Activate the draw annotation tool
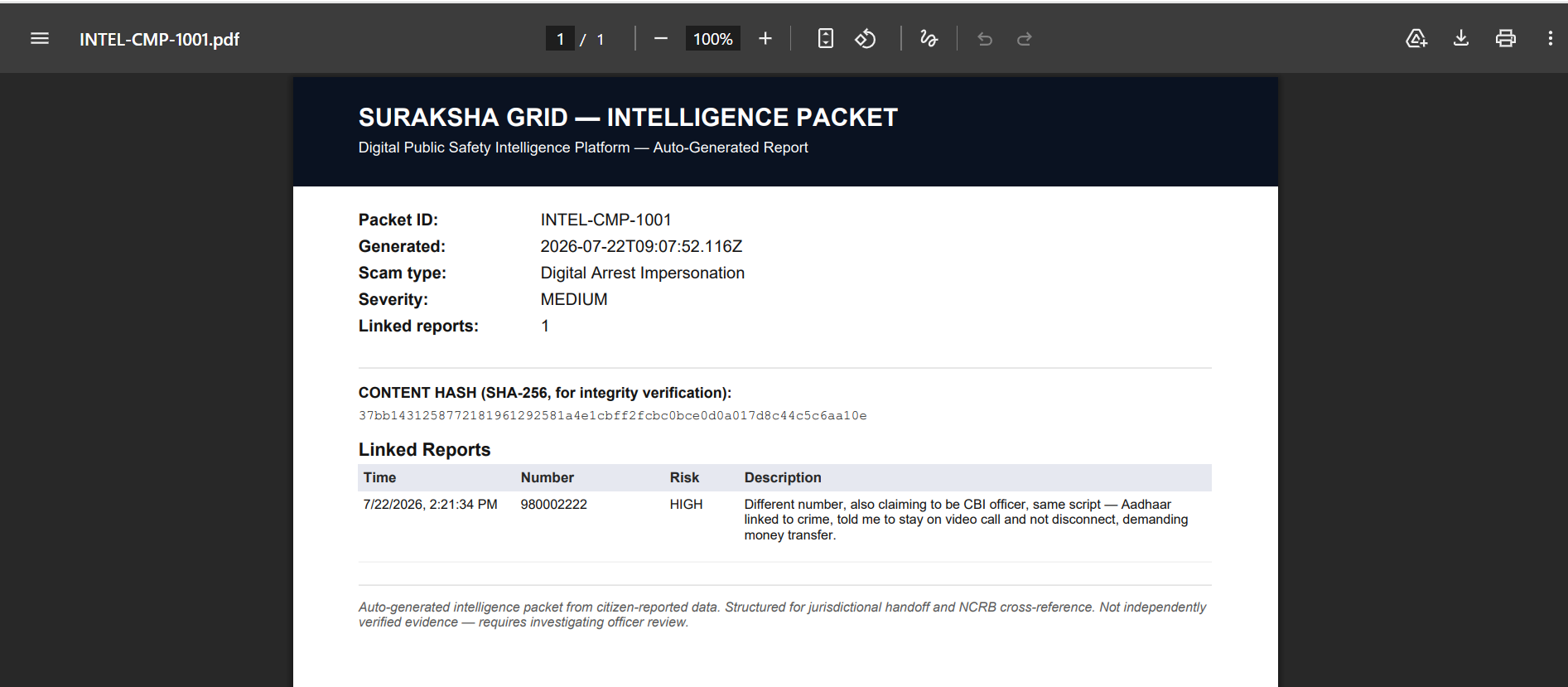This screenshot has width=1568, height=687. click(x=929, y=39)
